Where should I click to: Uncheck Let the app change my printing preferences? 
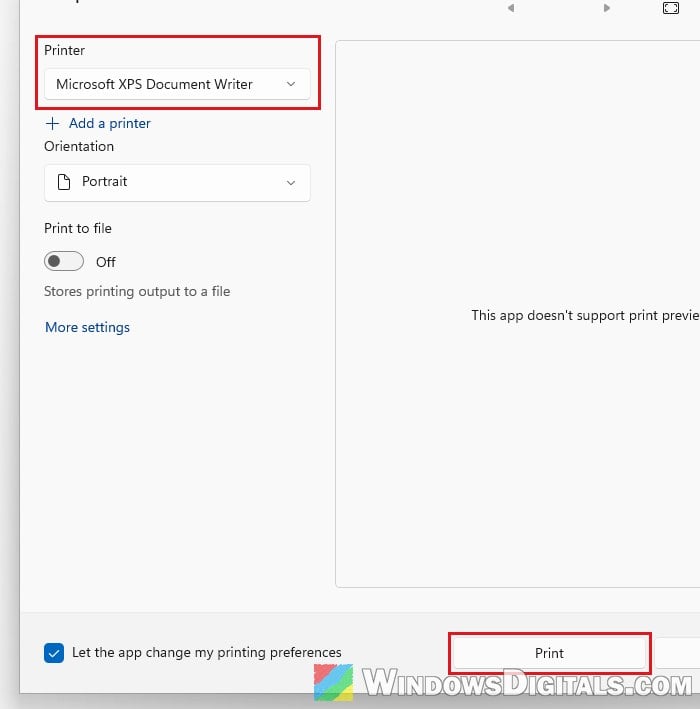(x=54, y=653)
